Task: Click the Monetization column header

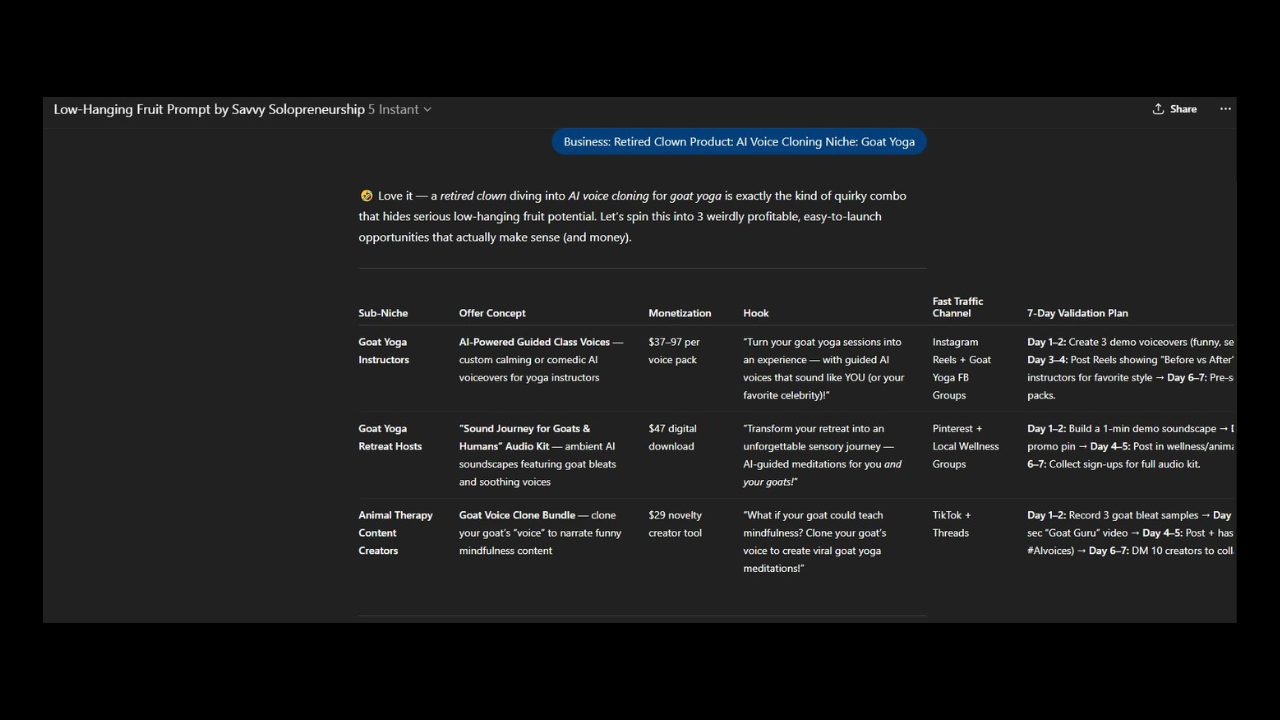Action: (679, 313)
